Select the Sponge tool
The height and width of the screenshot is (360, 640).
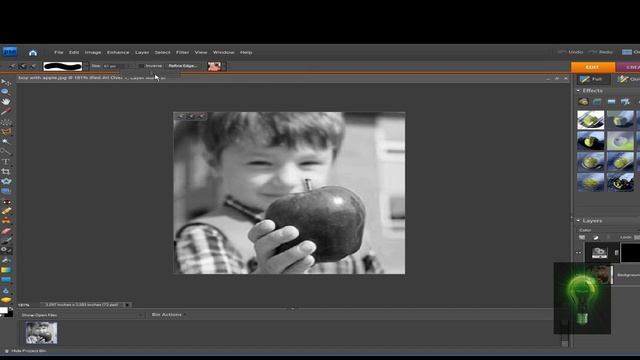(x=6, y=300)
